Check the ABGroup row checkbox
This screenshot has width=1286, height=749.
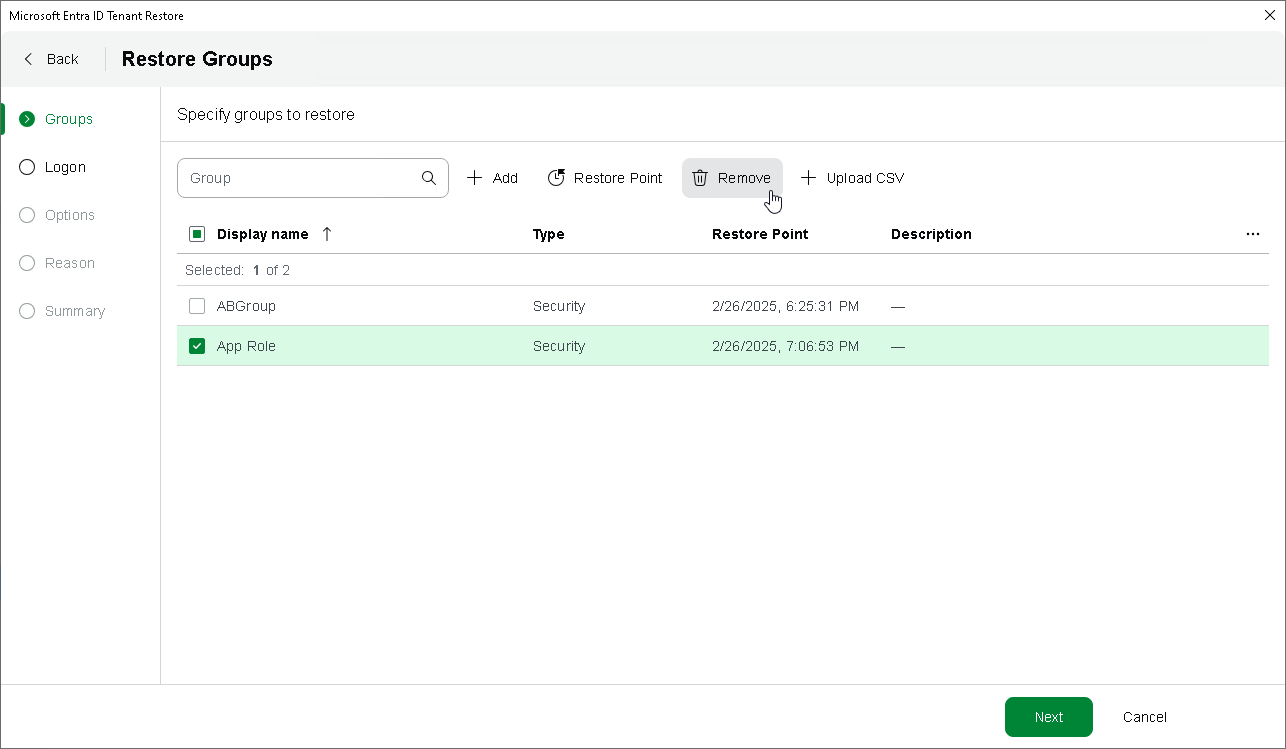tap(197, 306)
